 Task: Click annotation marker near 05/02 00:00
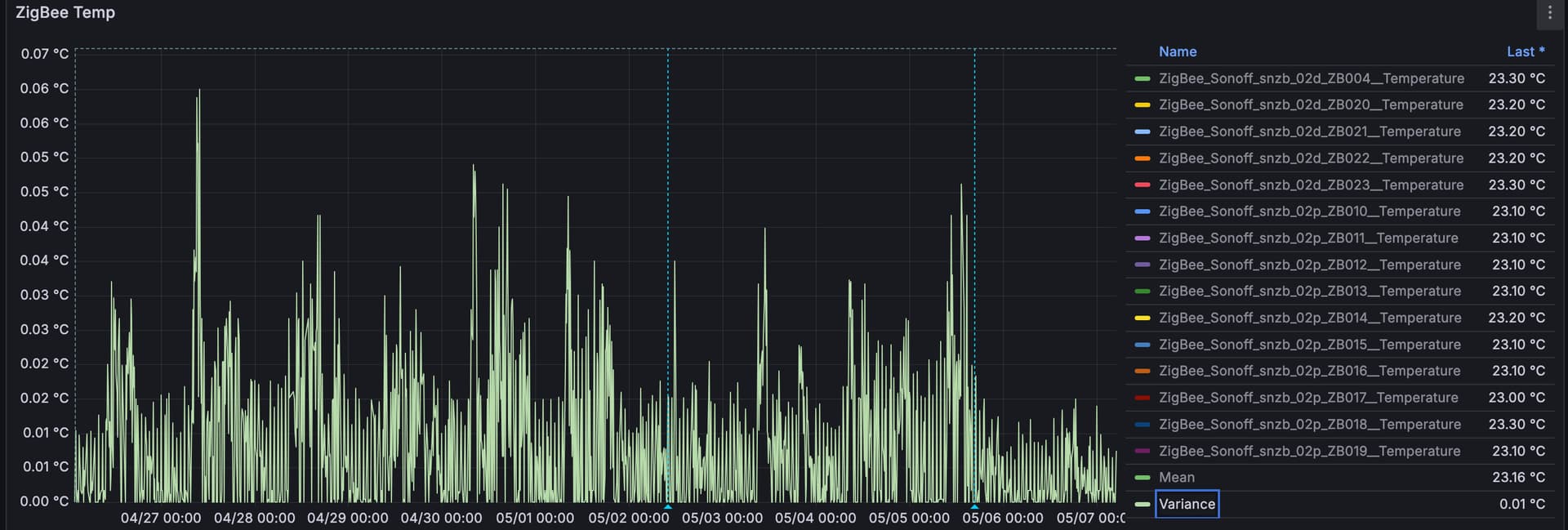(x=668, y=506)
